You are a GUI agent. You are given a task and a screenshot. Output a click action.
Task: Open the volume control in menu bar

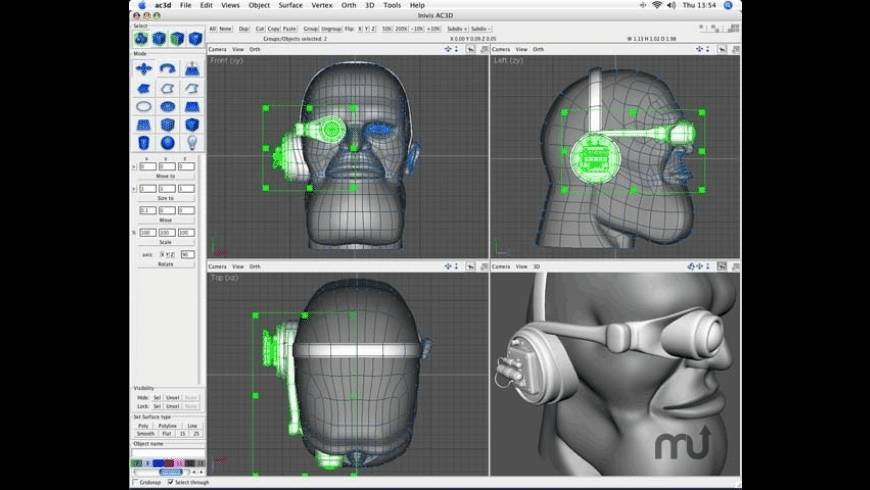[x=671, y=5]
